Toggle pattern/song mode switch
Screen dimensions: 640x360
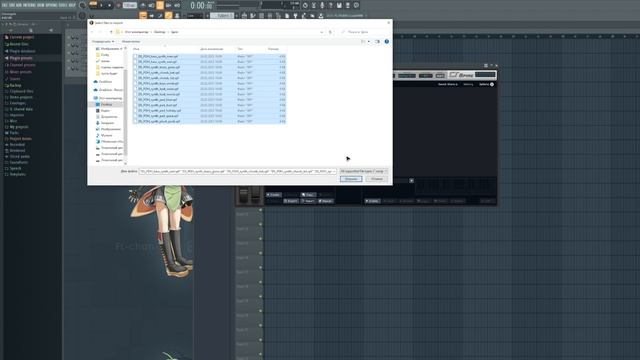coord(93,5)
